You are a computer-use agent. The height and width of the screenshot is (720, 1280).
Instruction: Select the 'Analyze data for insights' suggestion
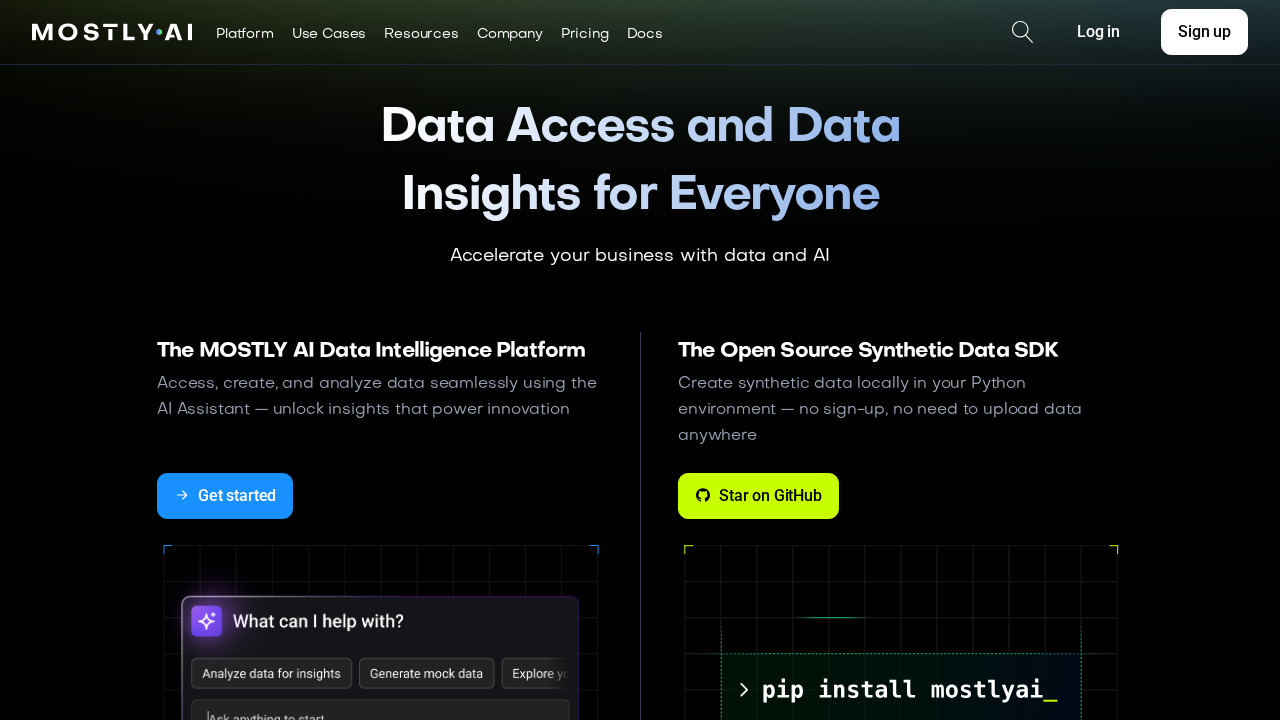pyautogui.click(x=271, y=674)
